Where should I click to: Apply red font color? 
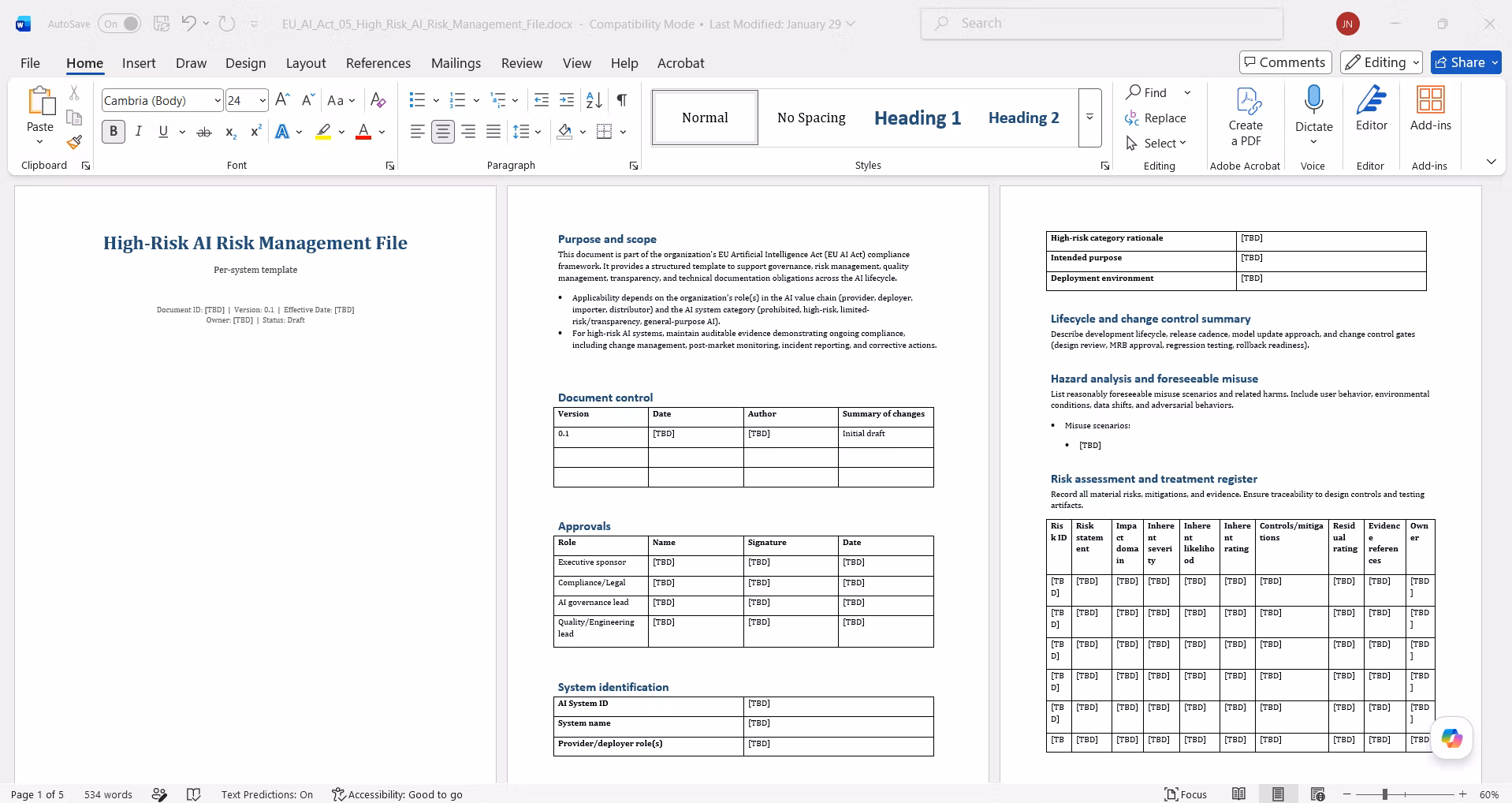pyautogui.click(x=363, y=132)
